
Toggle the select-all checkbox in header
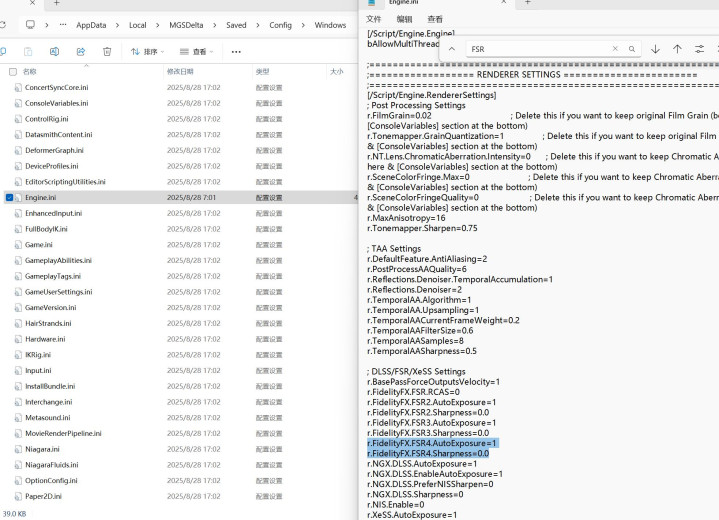[x=12, y=72]
